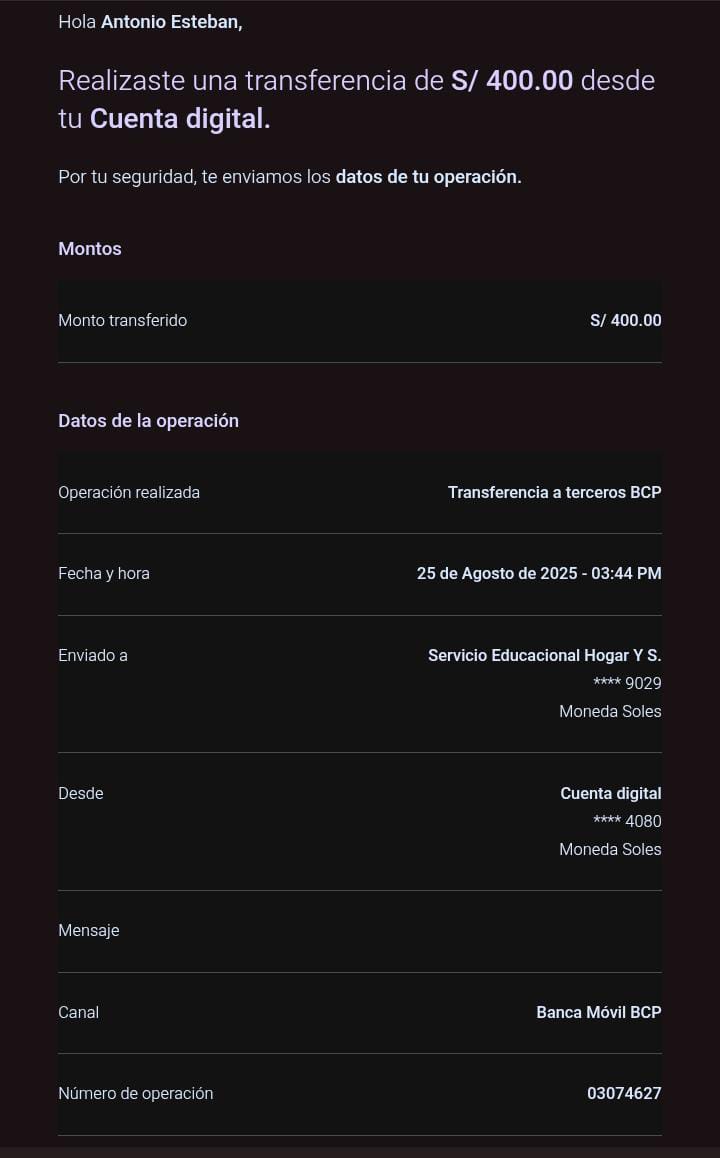
Task: Click the recipient name Antonio Esteban in greeting
Action: pos(171,22)
